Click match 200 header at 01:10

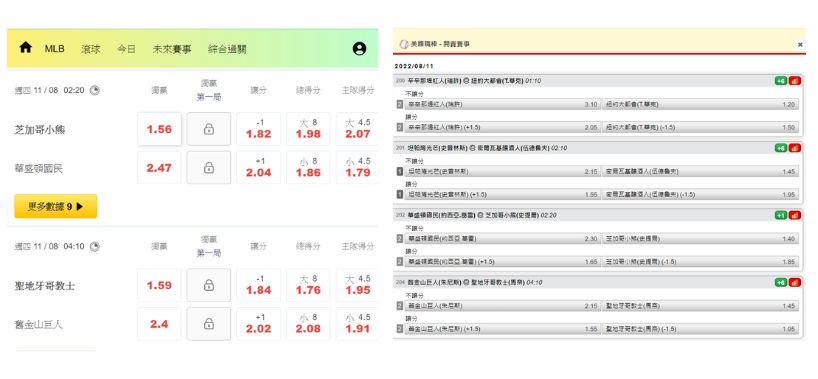pyautogui.click(x=598, y=81)
